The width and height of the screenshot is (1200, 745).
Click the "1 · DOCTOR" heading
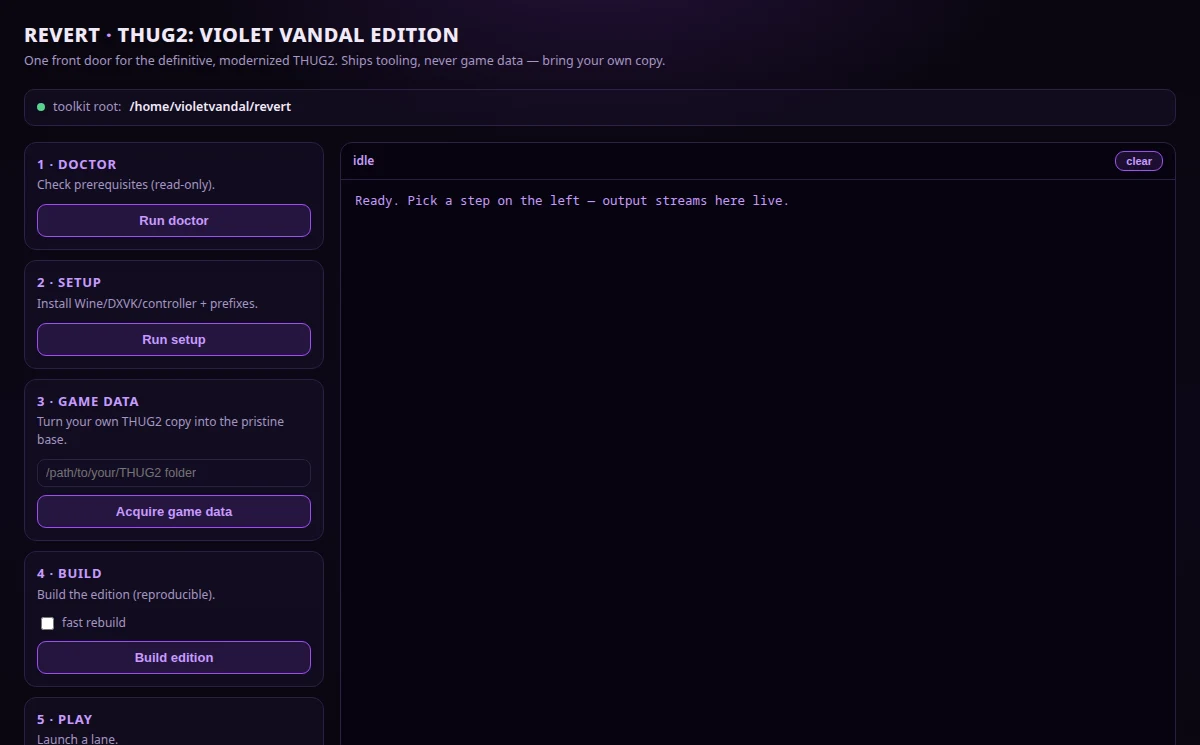(x=77, y=164)
